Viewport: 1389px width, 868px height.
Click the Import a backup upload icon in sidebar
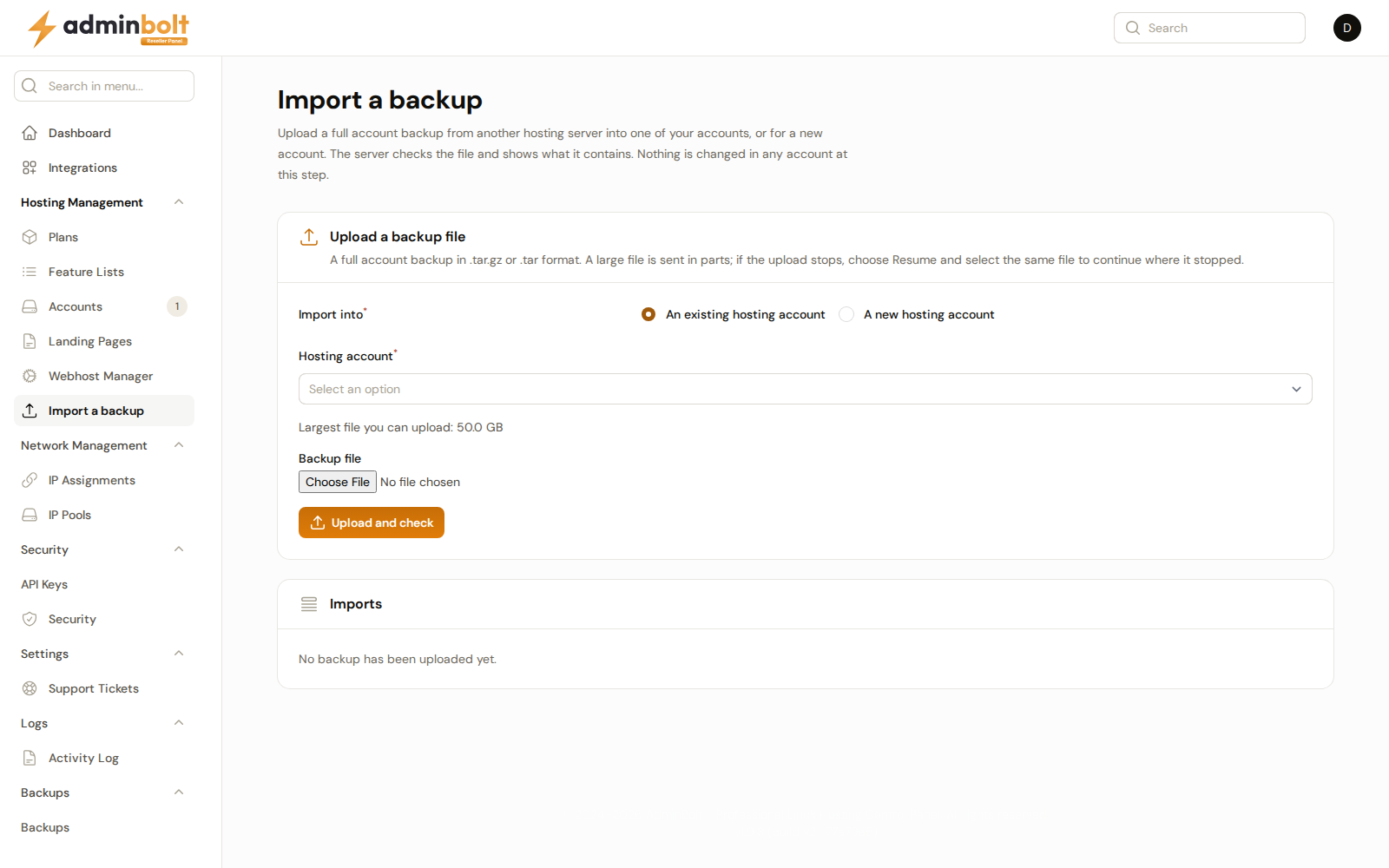click(x=30, y=411)
